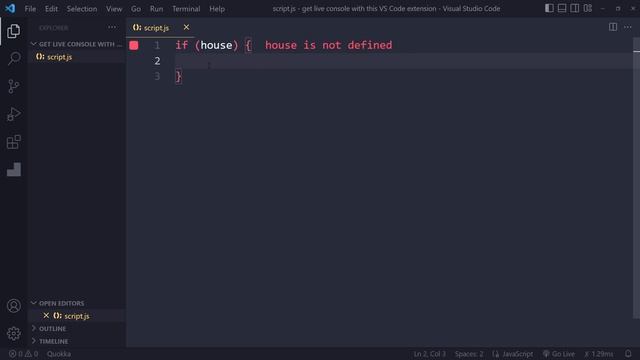640x360 pixels.
Task: Split the editor right
Action: [613, 27]
